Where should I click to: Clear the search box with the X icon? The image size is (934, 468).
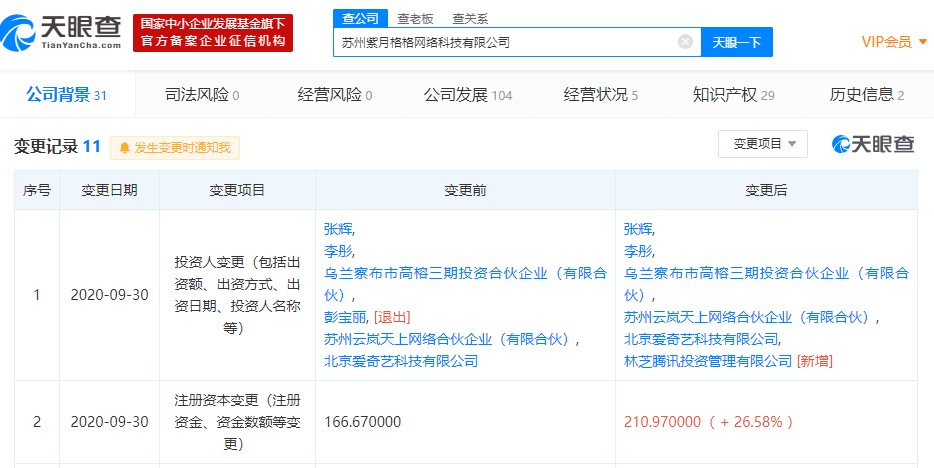685,42
